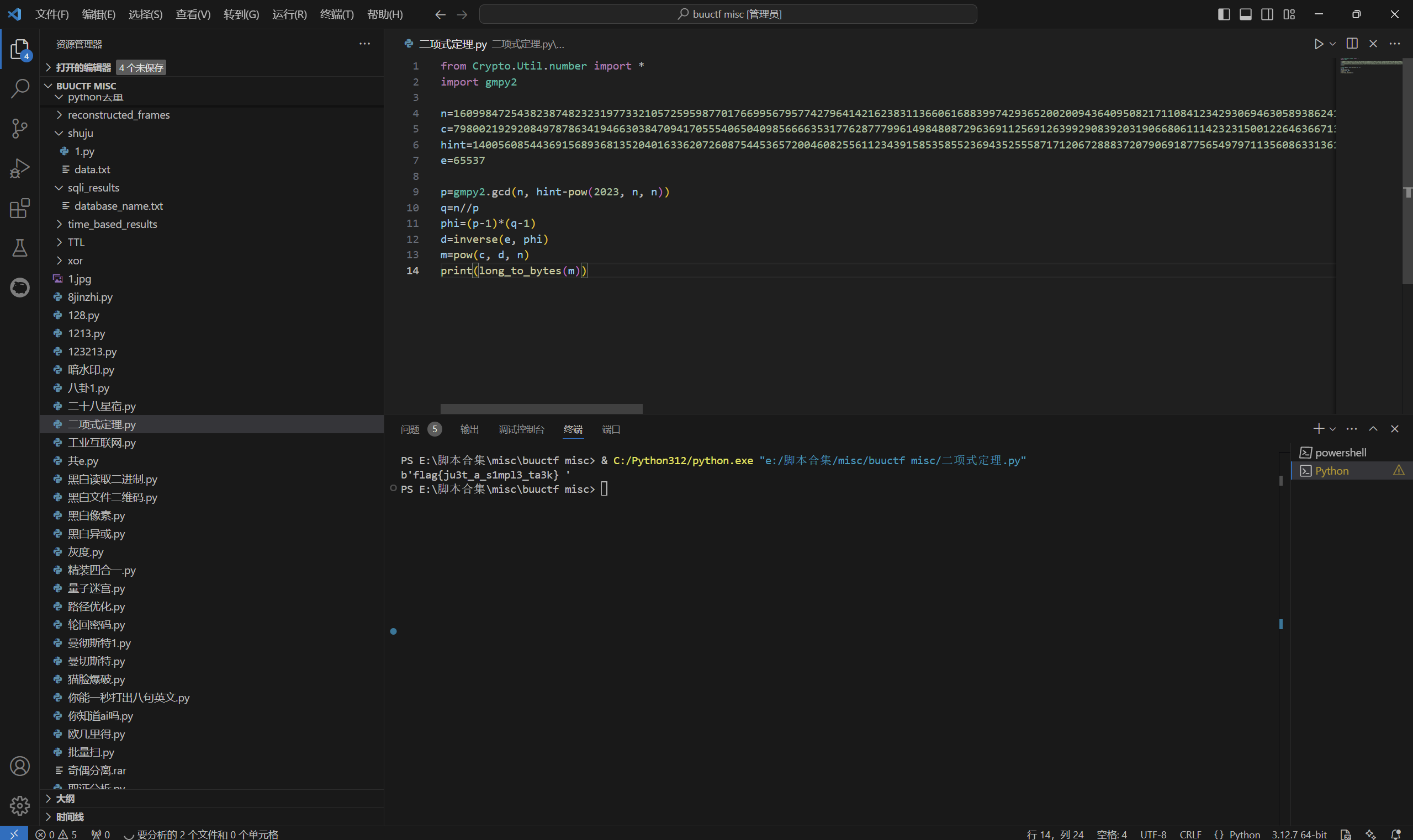Open the 编辑(E) menu
Screen dimensions: 1413x840
click(98, 14)
